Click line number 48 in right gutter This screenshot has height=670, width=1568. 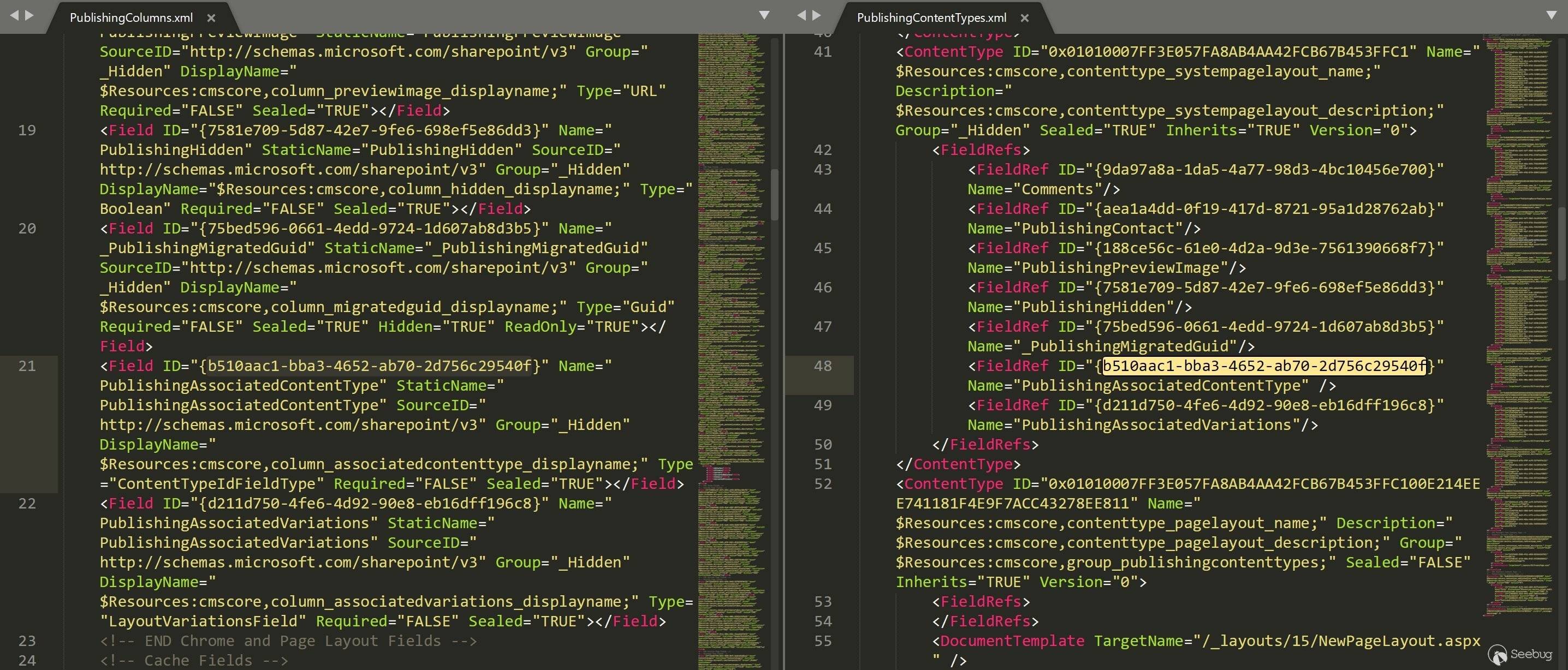point(822,366)
